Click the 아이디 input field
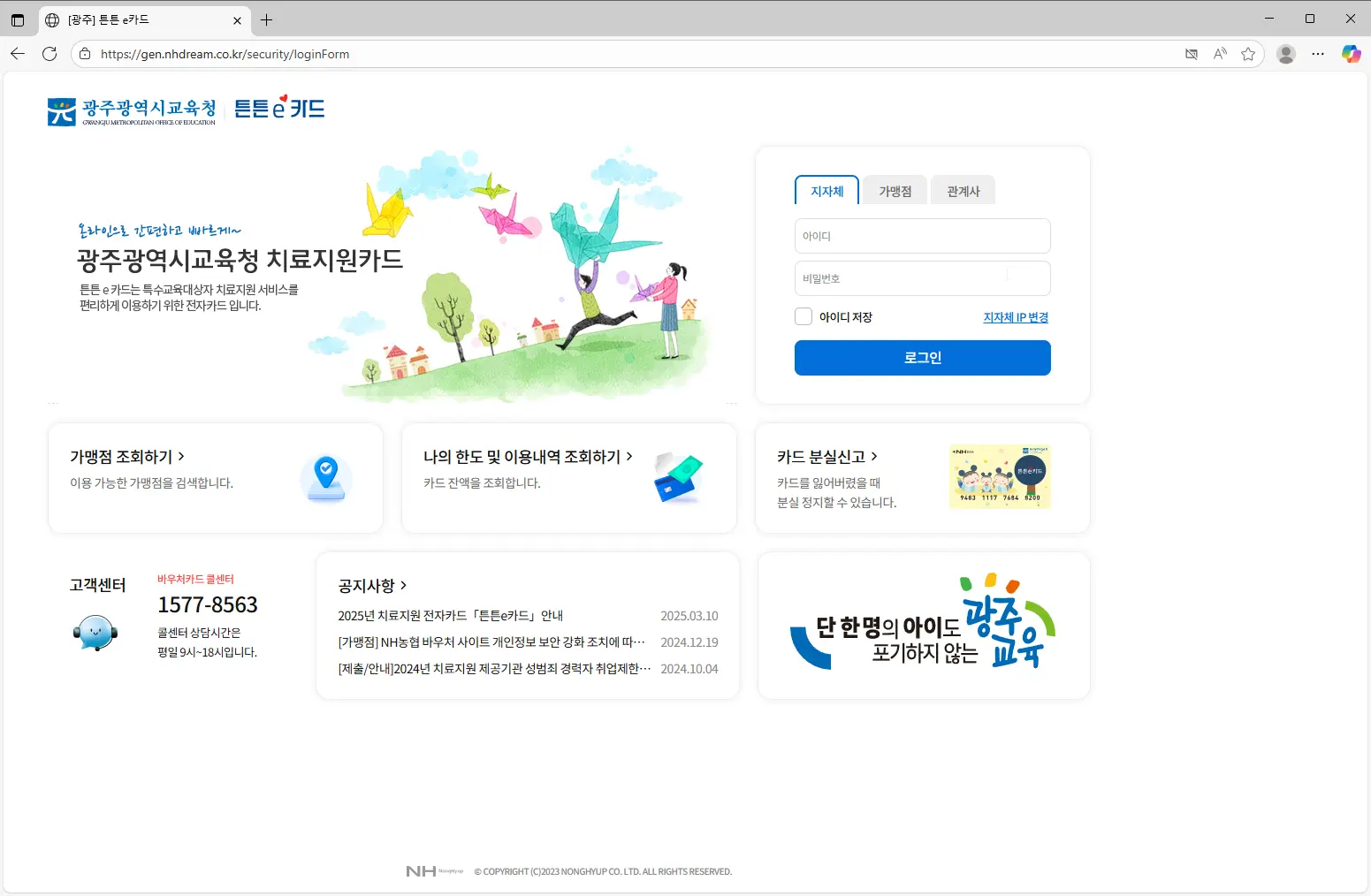This screenshot has width=1371, height=896. coord(922,236)
